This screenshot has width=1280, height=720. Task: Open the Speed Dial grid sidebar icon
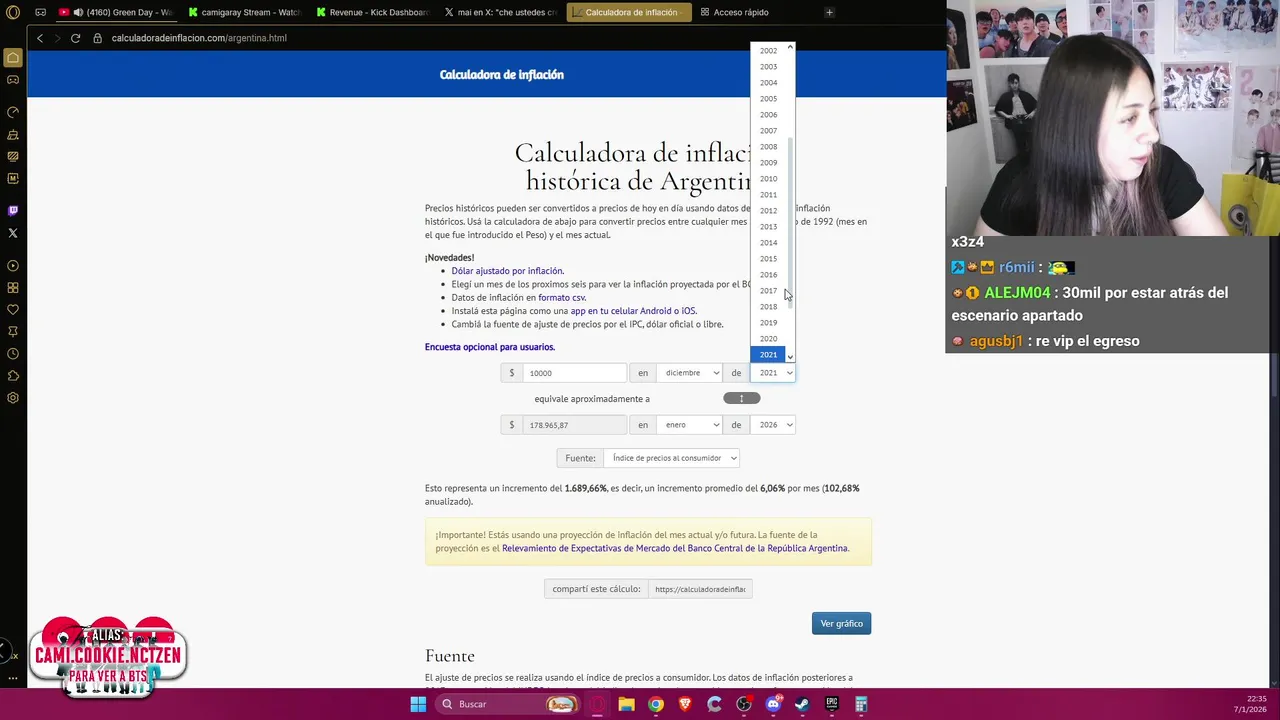tap(13, 288)
